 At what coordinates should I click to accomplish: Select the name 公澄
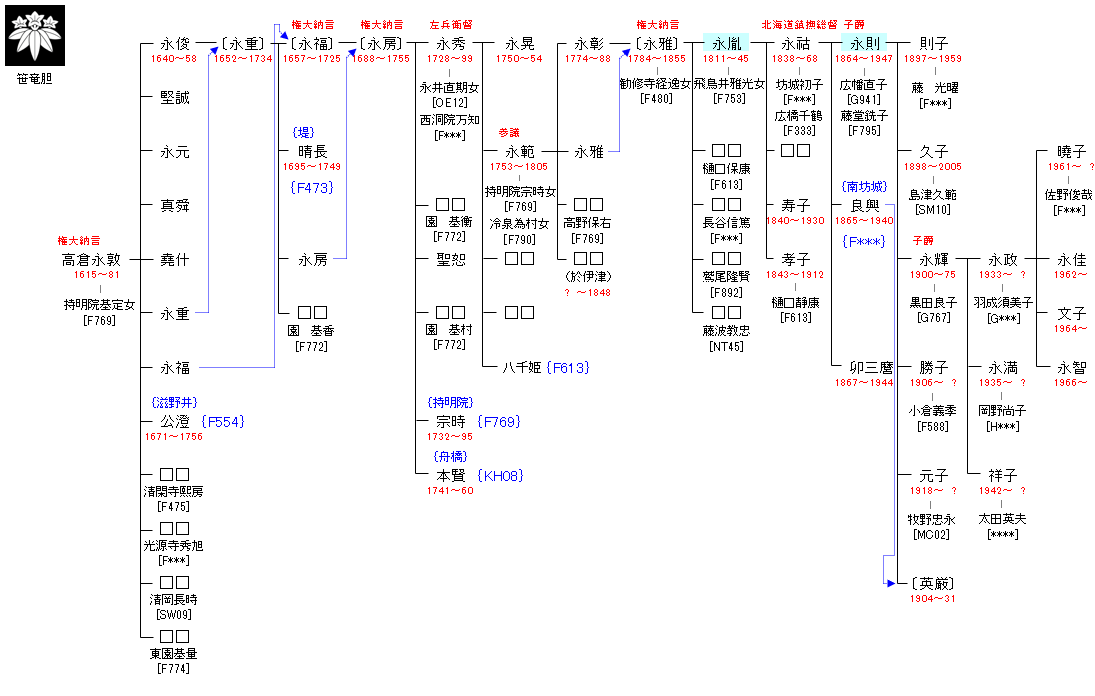pos(175,422)
